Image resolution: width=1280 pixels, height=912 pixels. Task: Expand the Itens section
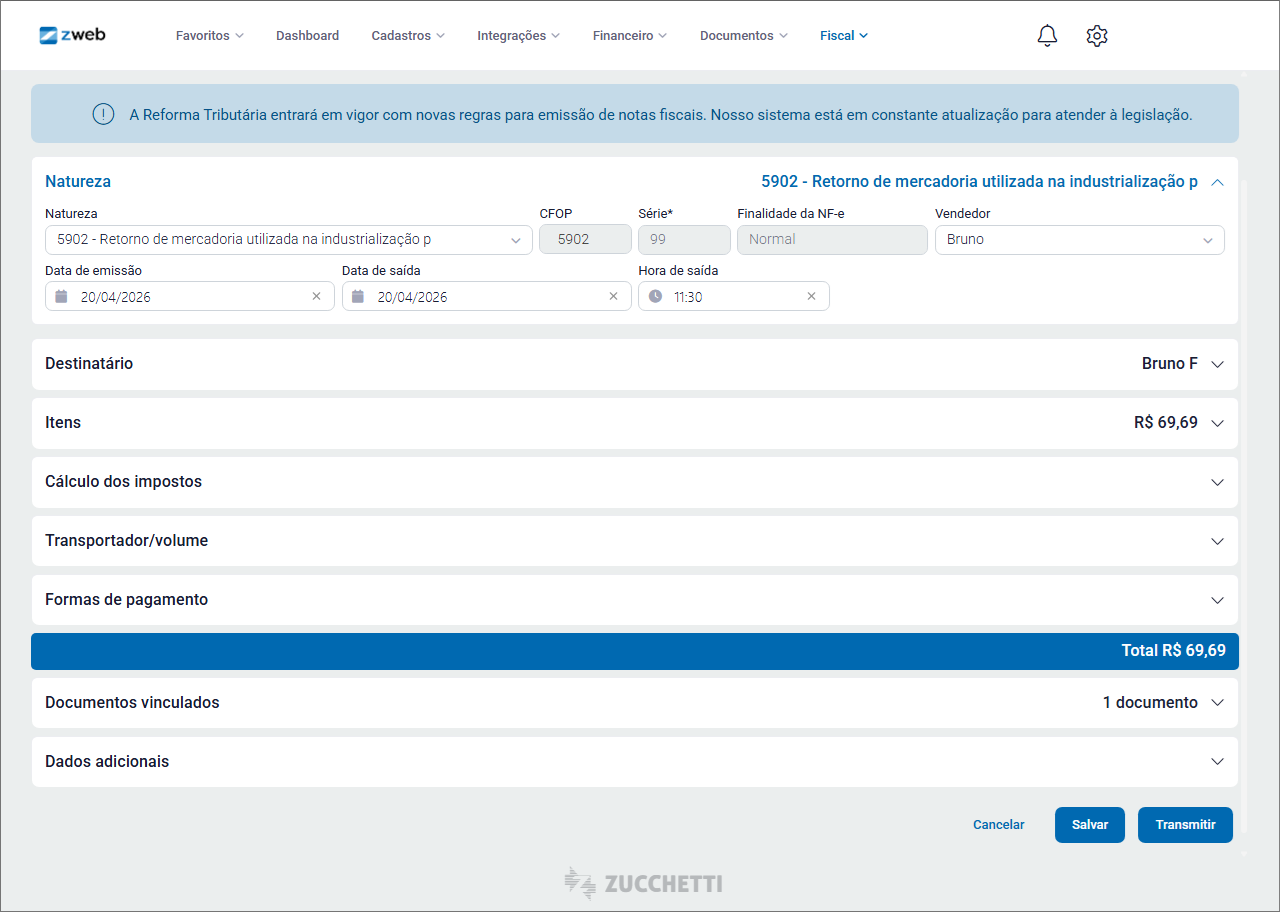(1217, 423)
